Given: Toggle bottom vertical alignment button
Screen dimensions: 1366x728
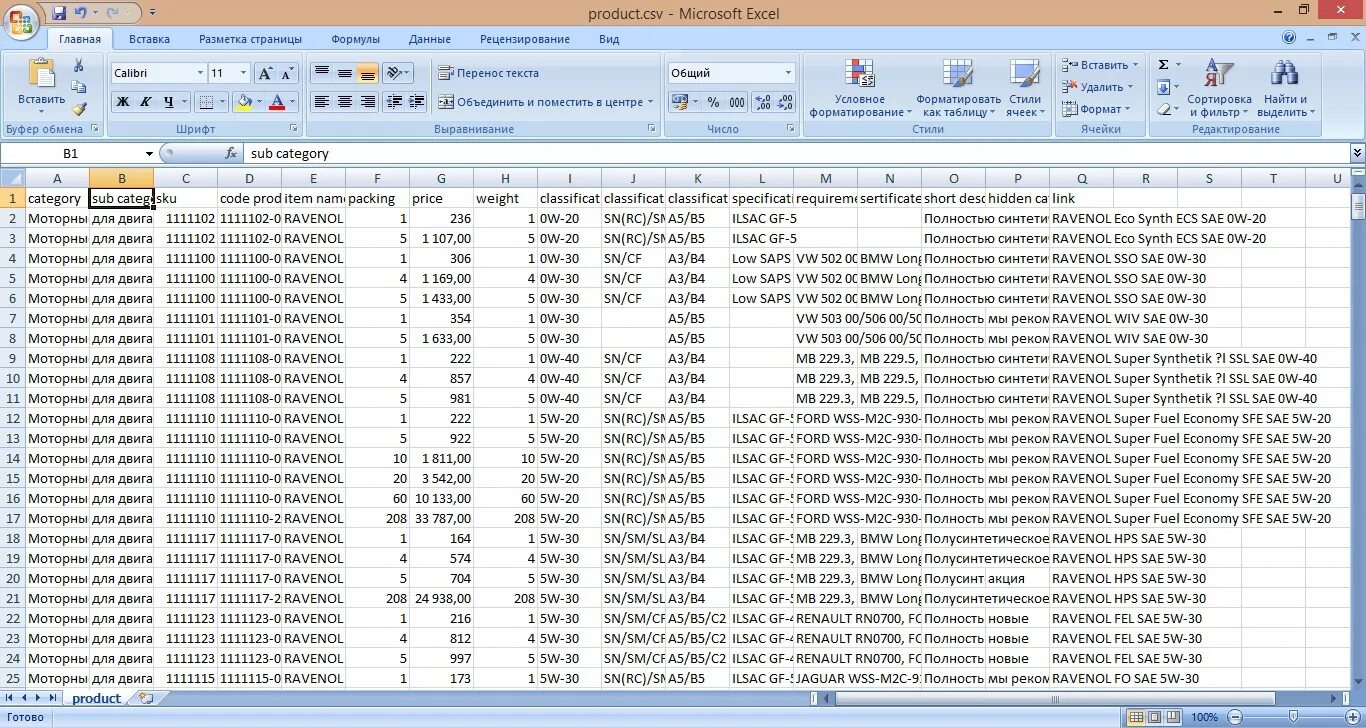Looking at the screenshot, I should tap(368, 73).
